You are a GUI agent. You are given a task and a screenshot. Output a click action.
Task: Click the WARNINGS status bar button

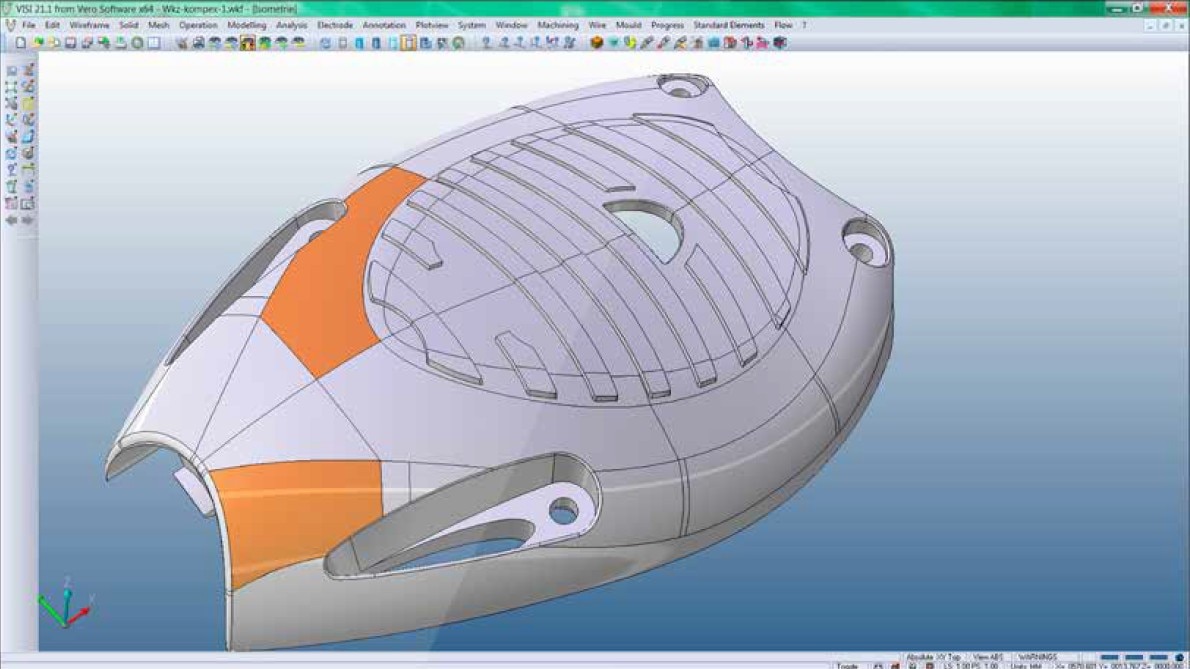coord(1040,657)
